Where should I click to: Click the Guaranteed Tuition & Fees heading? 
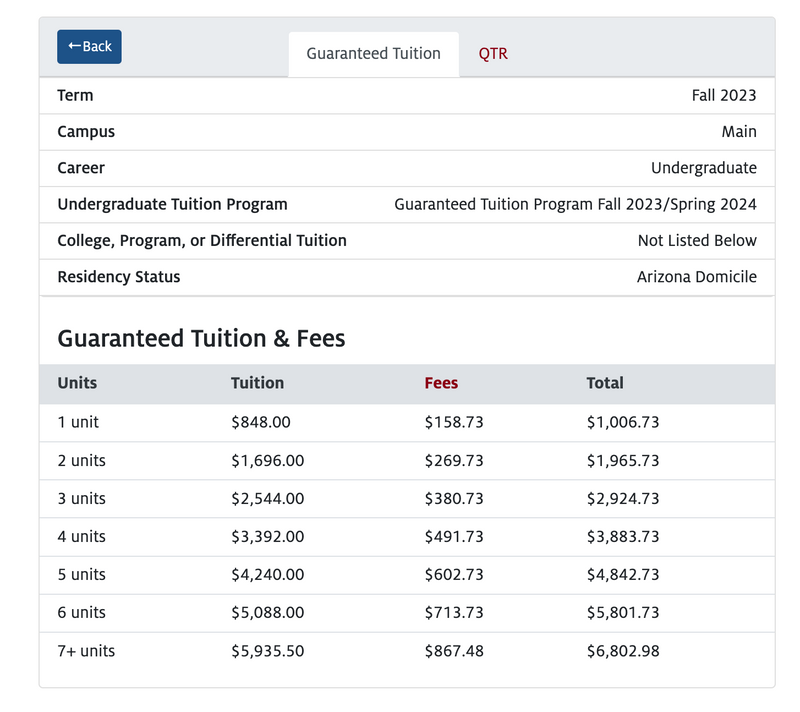click(201, 339)
